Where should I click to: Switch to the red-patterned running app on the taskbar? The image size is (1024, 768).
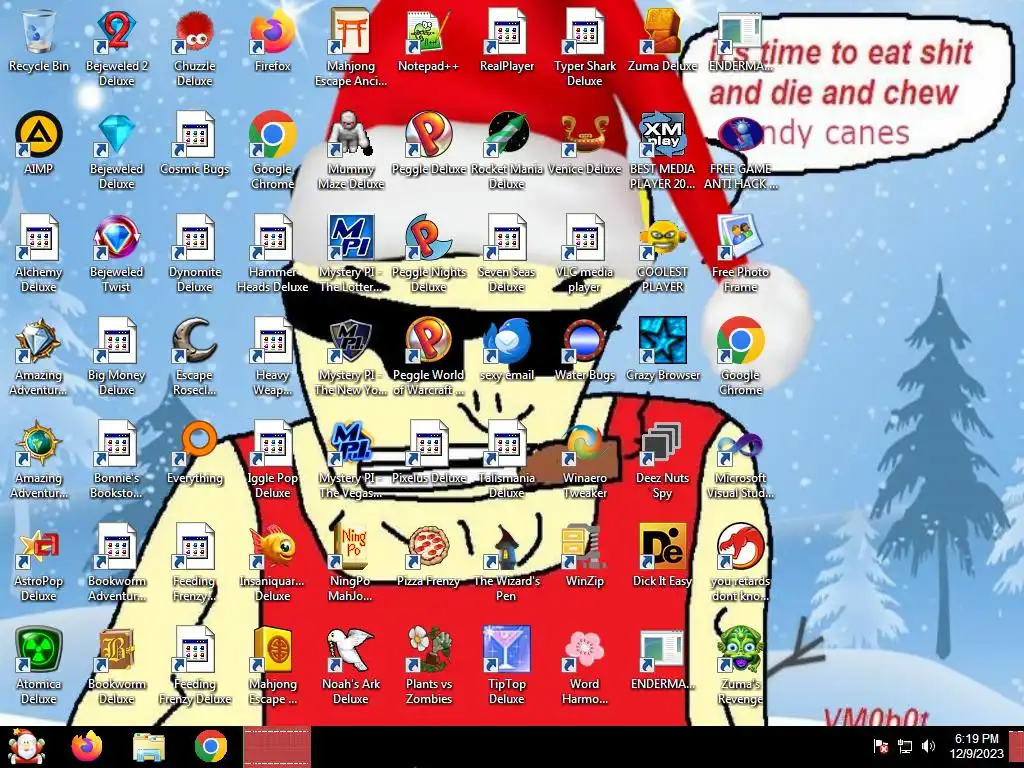(x=277, y=746)
